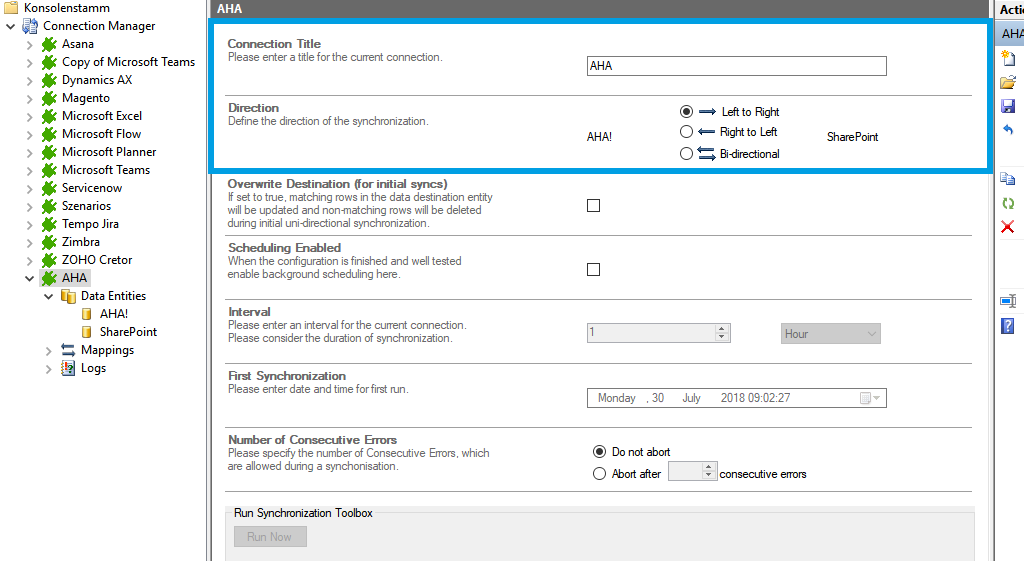Image resolution: width=1024 pixels, height=561 pixels.
Task: Open the Microsoft Planner connection
Action: click(x=108, y=152)
